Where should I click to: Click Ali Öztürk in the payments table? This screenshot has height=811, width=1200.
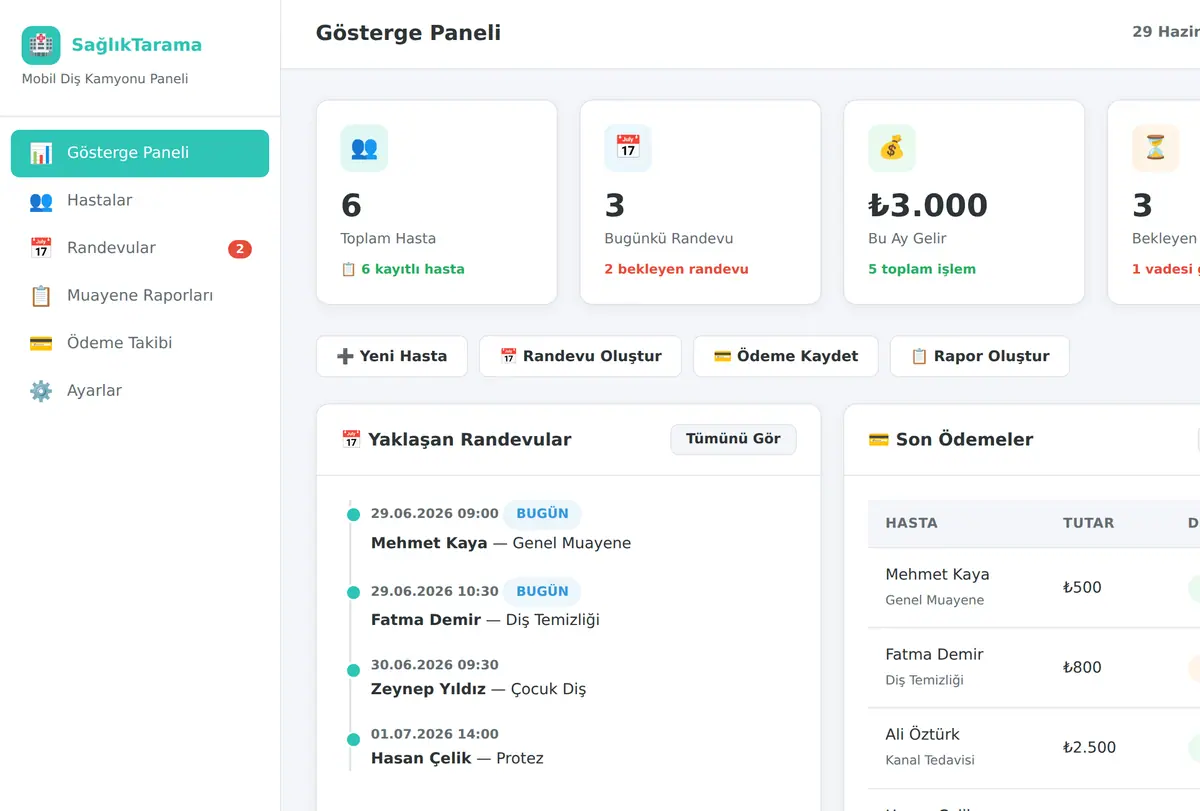(x=922, y=734)
